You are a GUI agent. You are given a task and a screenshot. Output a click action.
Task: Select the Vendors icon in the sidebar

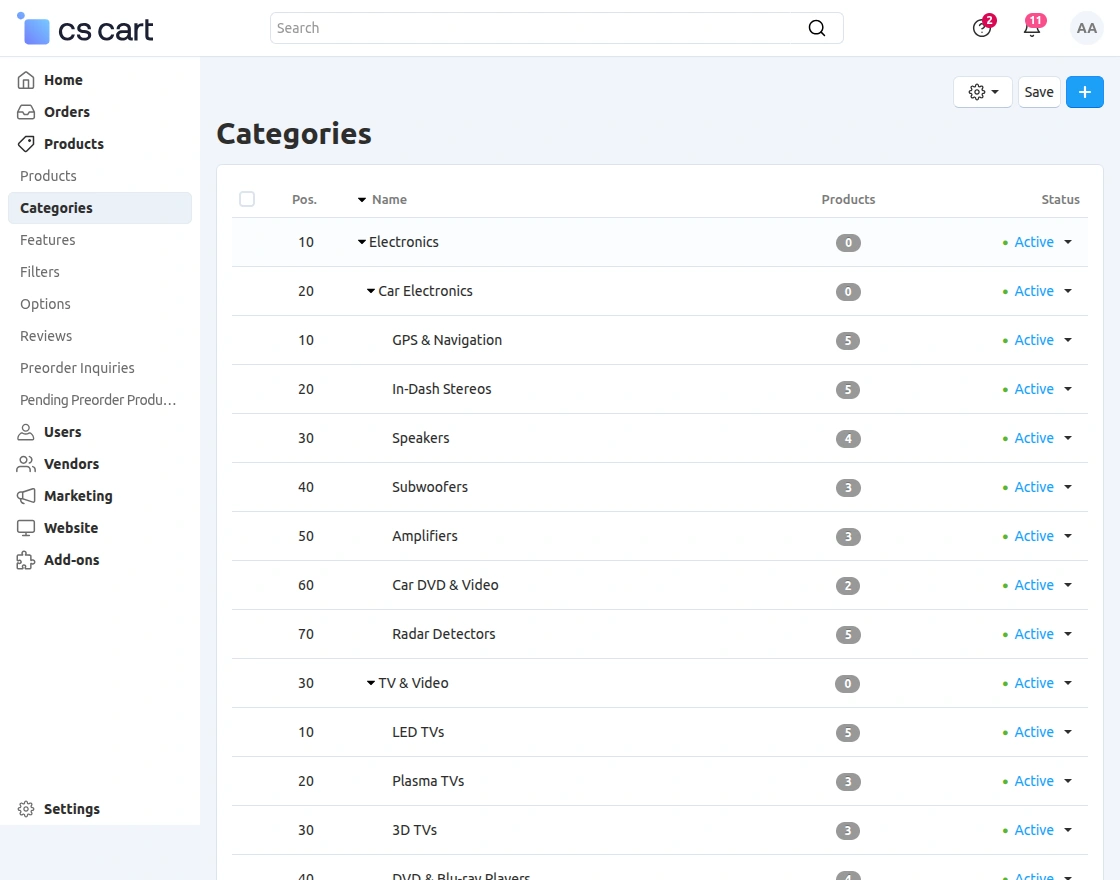[x=24, y=464]
